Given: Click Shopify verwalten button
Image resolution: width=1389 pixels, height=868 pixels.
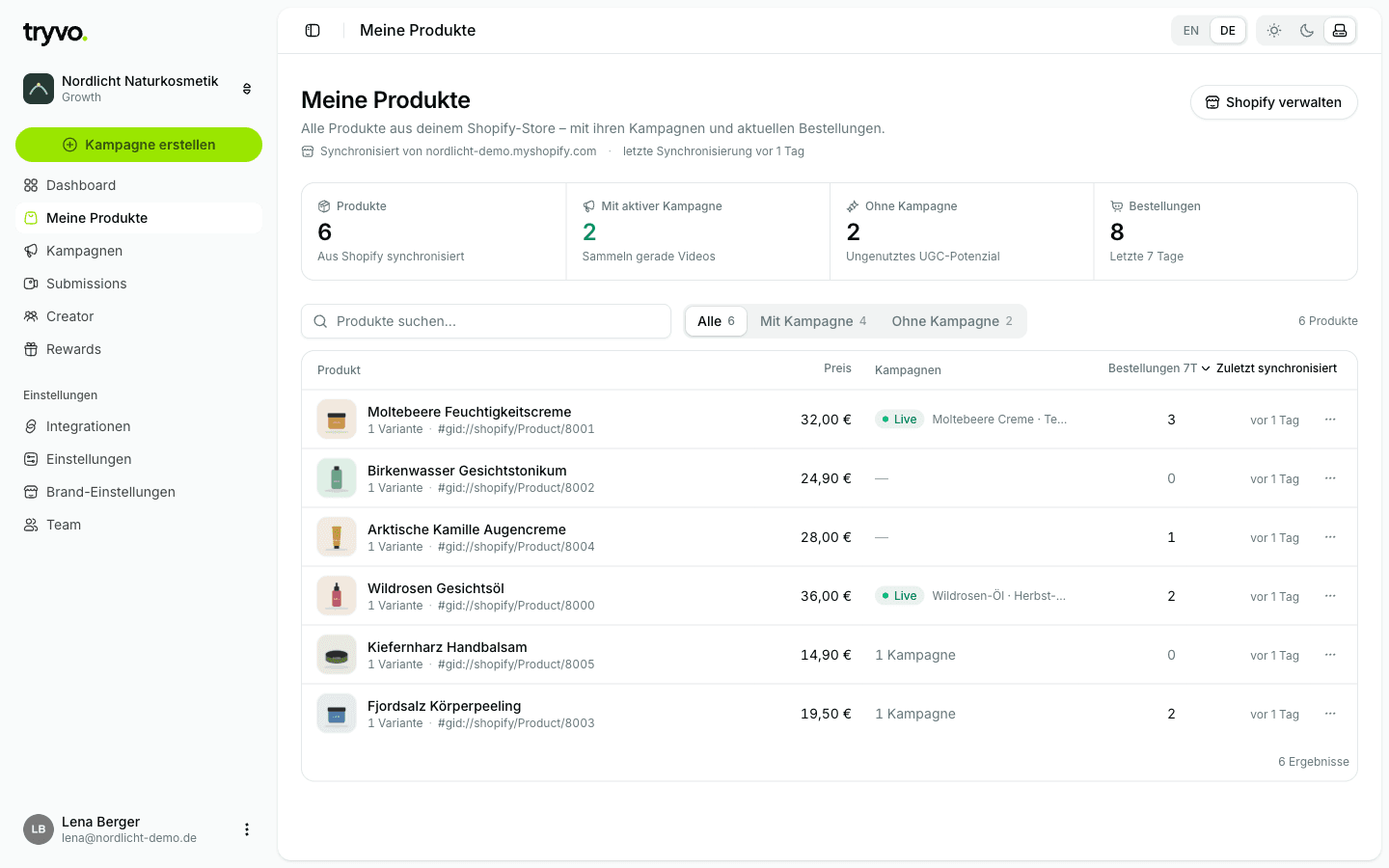Looking at the screenshot, I should 1274,102.
